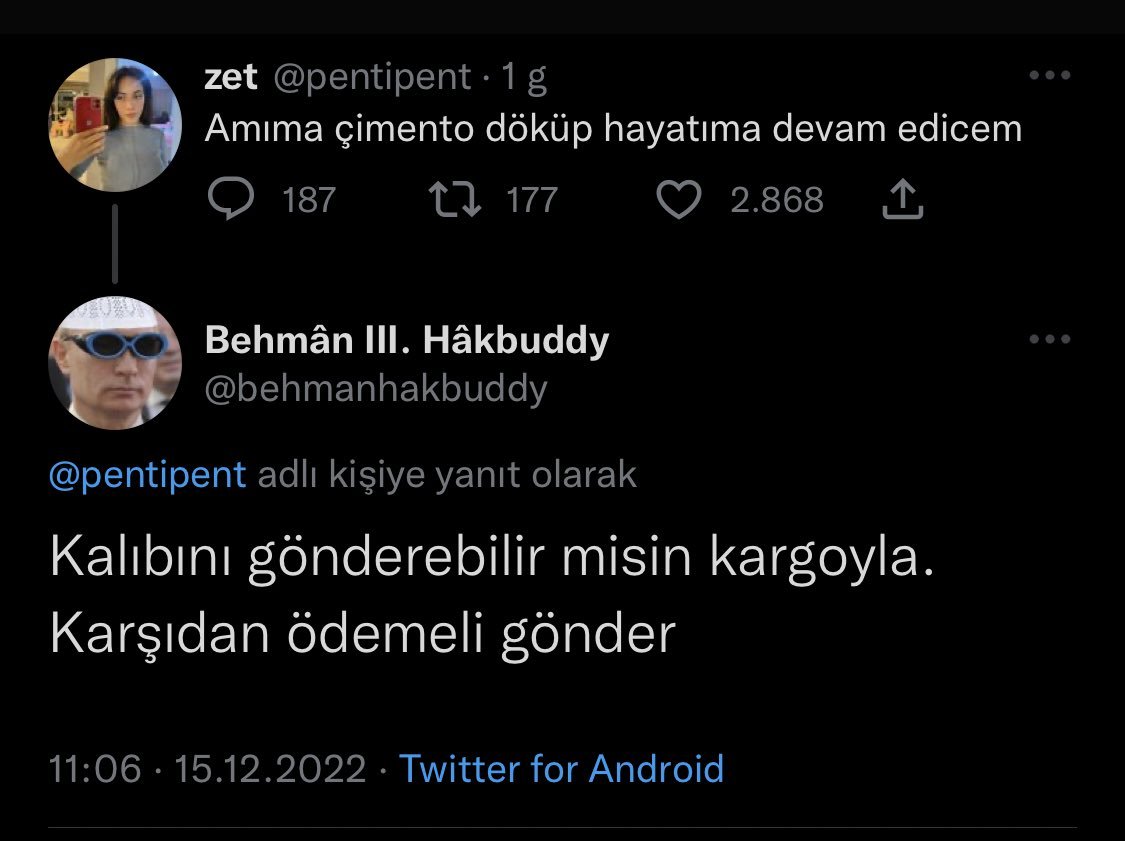
Task: Open the "1 g" tweet timestamp
Action: (x=524, y=77)
